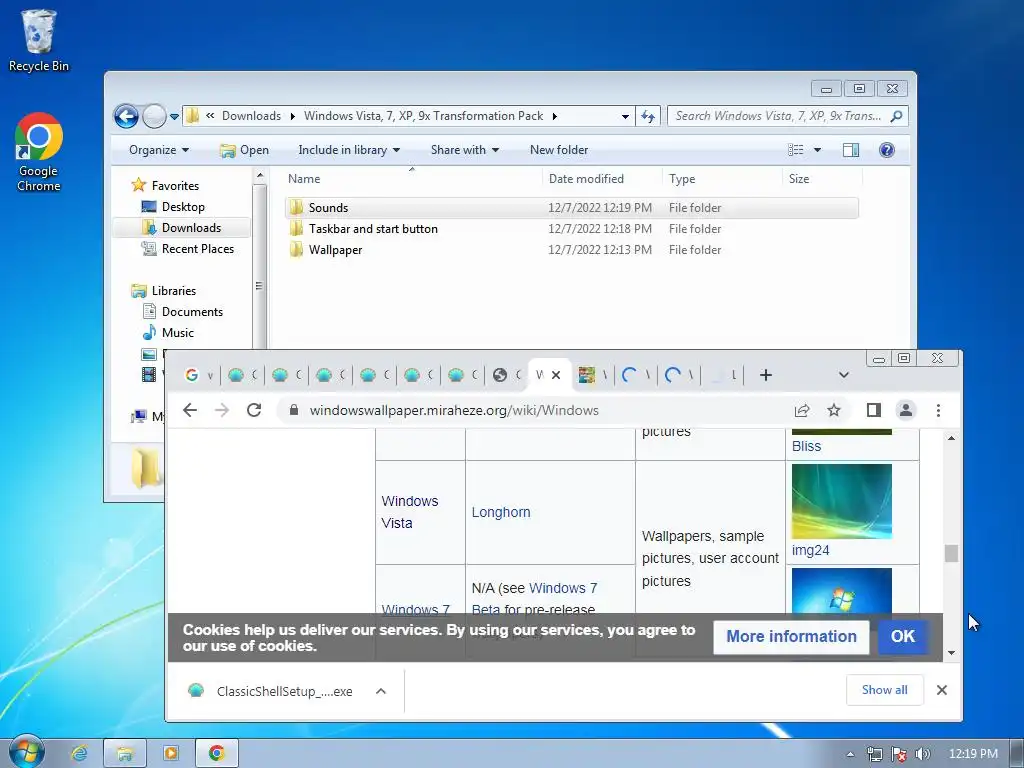1024x768 pixels.
Task: Click the Vista wallpaper thumbnail
Action: (841, 501)
